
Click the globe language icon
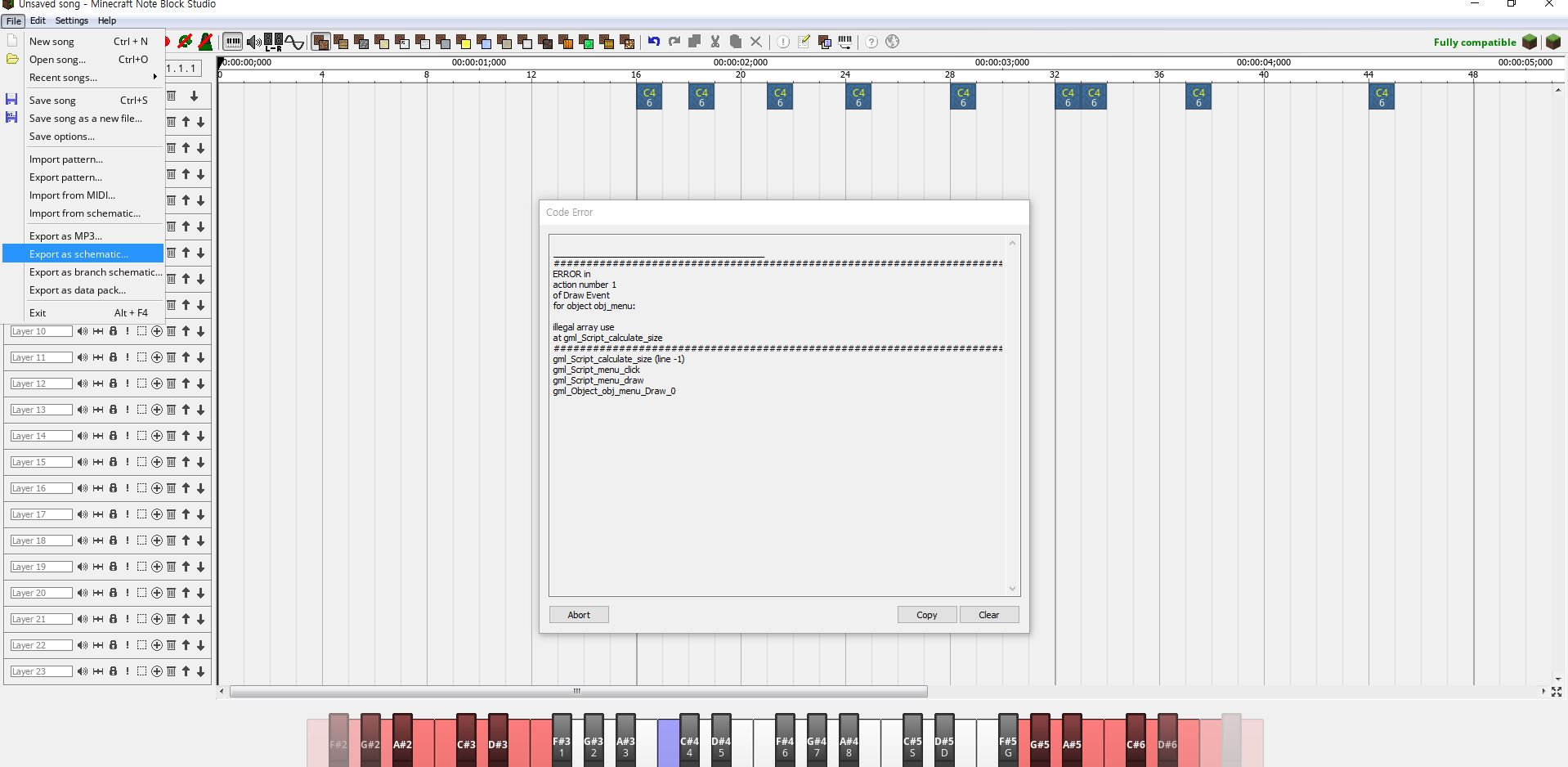[x=892, y=41]
